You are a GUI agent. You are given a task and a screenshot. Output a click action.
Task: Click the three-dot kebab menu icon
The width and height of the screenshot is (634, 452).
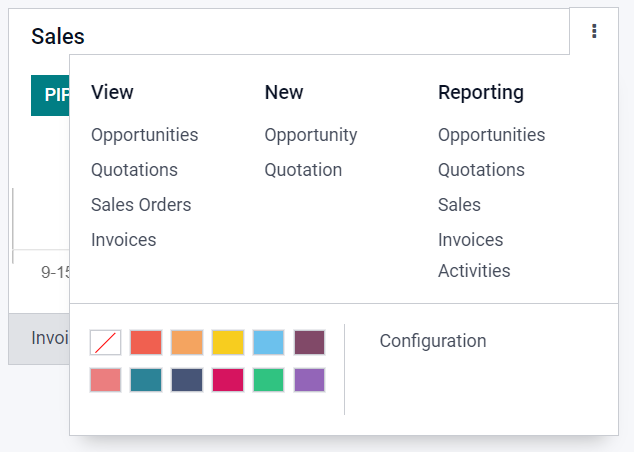tap(594, 32)
